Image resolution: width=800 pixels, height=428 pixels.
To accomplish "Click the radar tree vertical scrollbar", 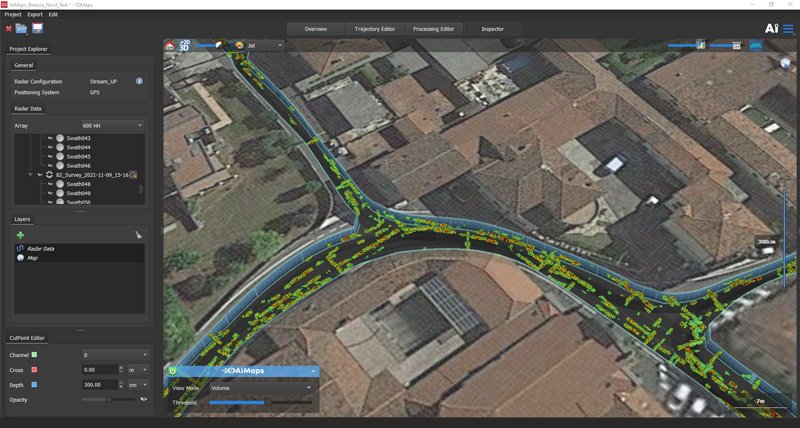I will [x=141, y=188].
